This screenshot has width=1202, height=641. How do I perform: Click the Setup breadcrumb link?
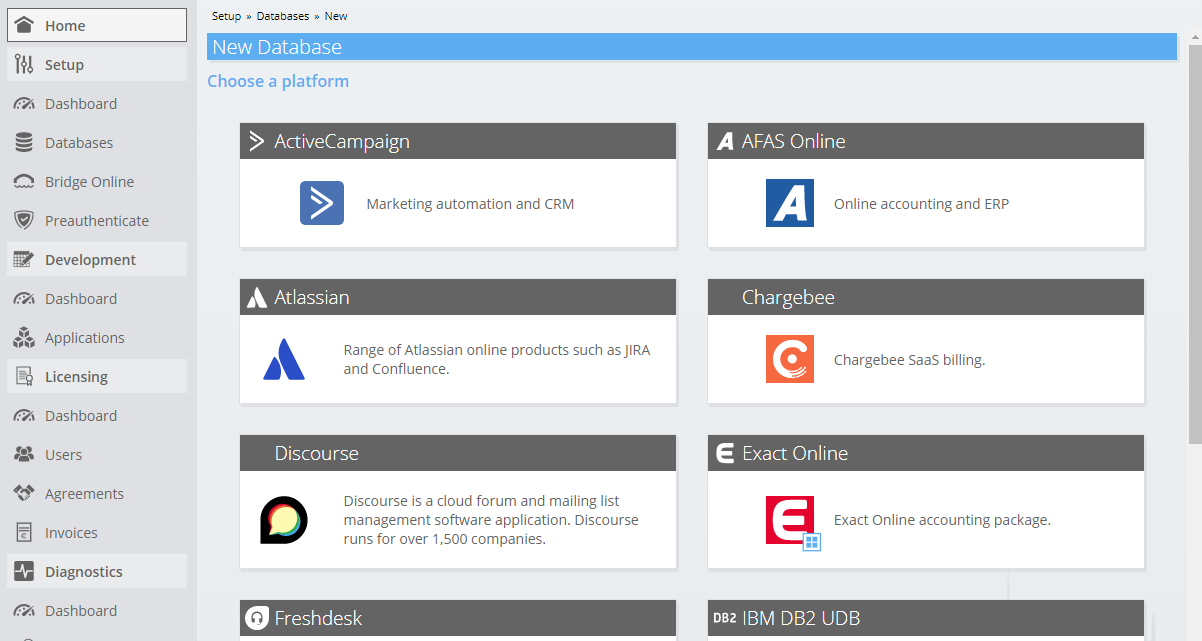click(226, 16)
